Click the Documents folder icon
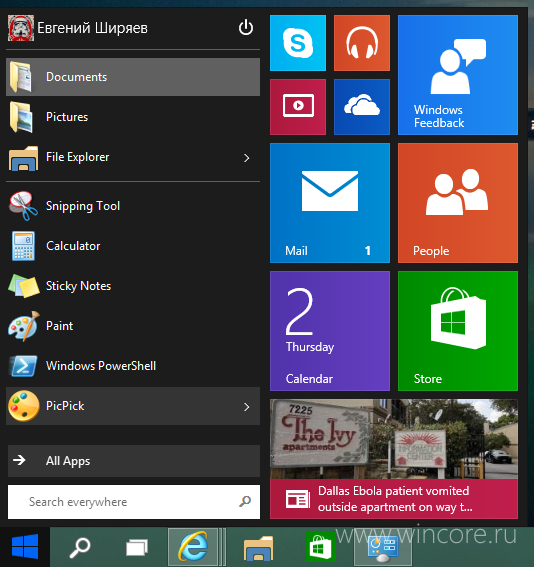 (21, 77)
